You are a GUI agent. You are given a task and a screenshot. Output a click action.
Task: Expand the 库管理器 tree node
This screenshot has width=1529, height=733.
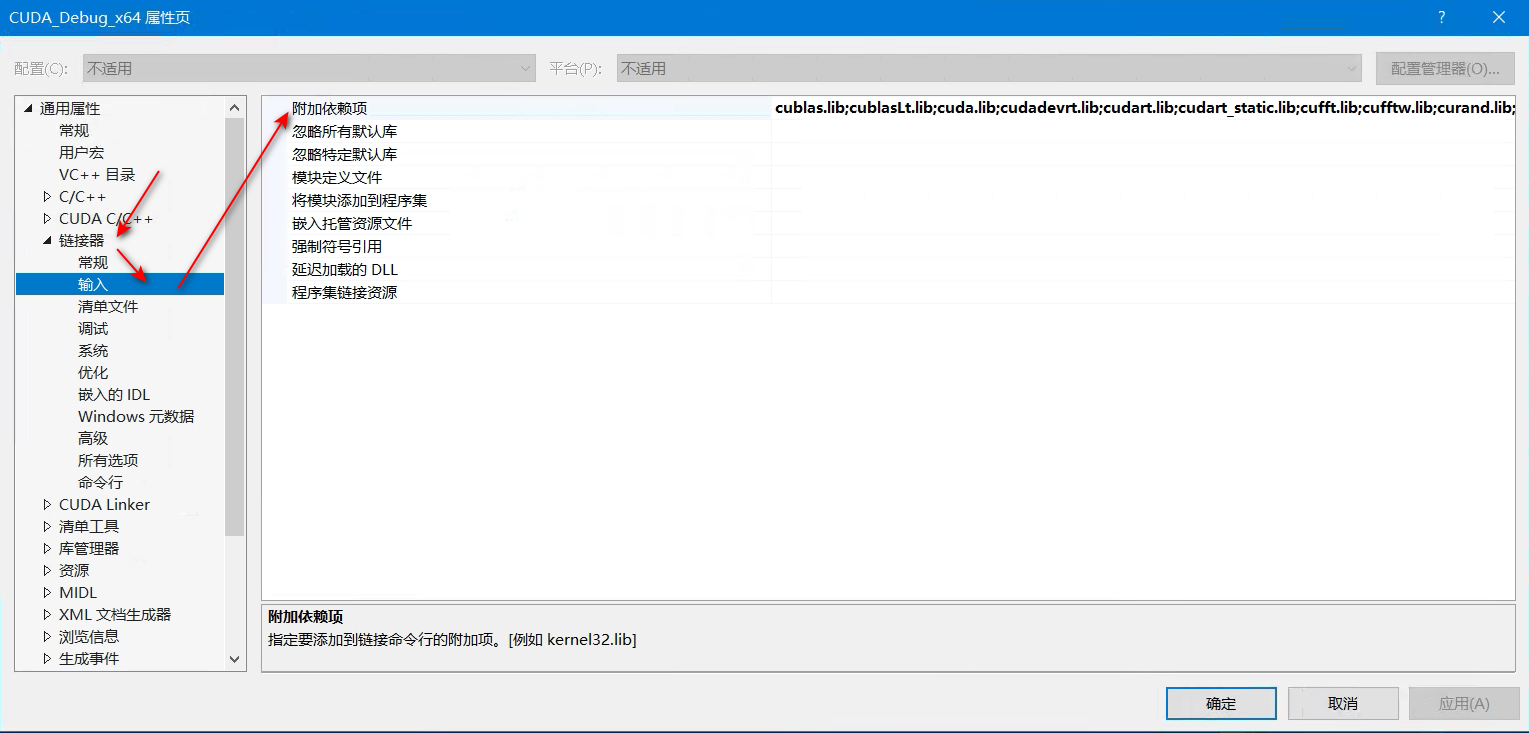click(45, 548)
